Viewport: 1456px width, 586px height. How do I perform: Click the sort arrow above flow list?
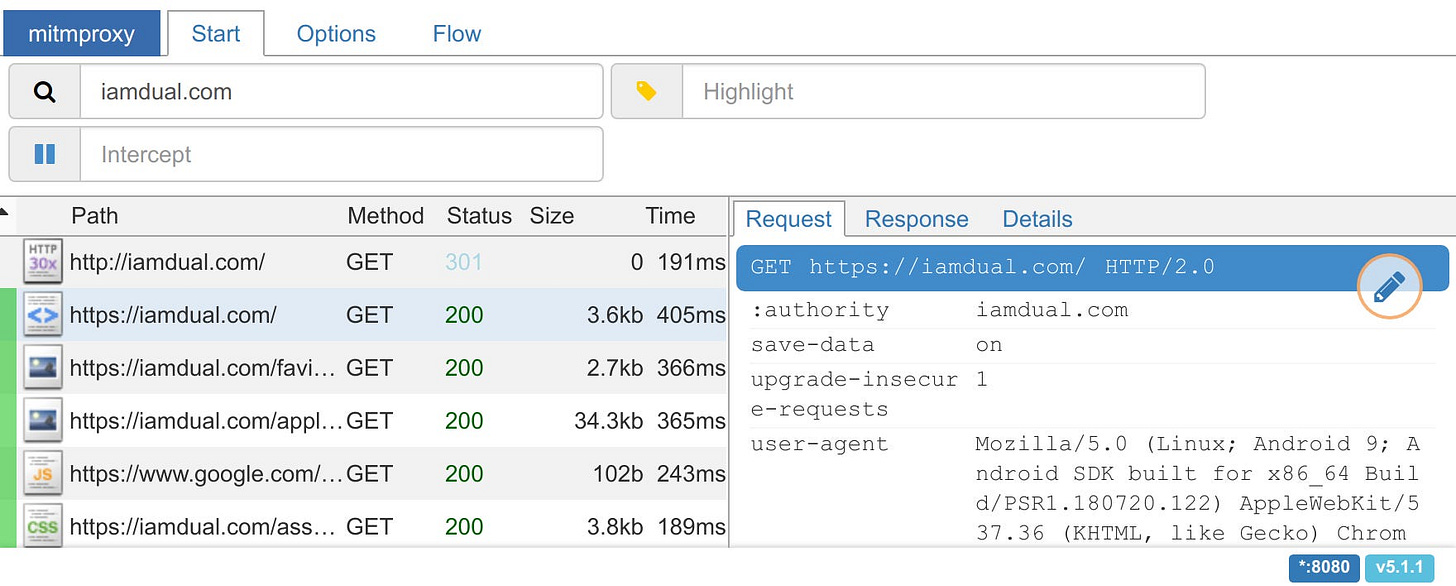click(x=5, y=212)
